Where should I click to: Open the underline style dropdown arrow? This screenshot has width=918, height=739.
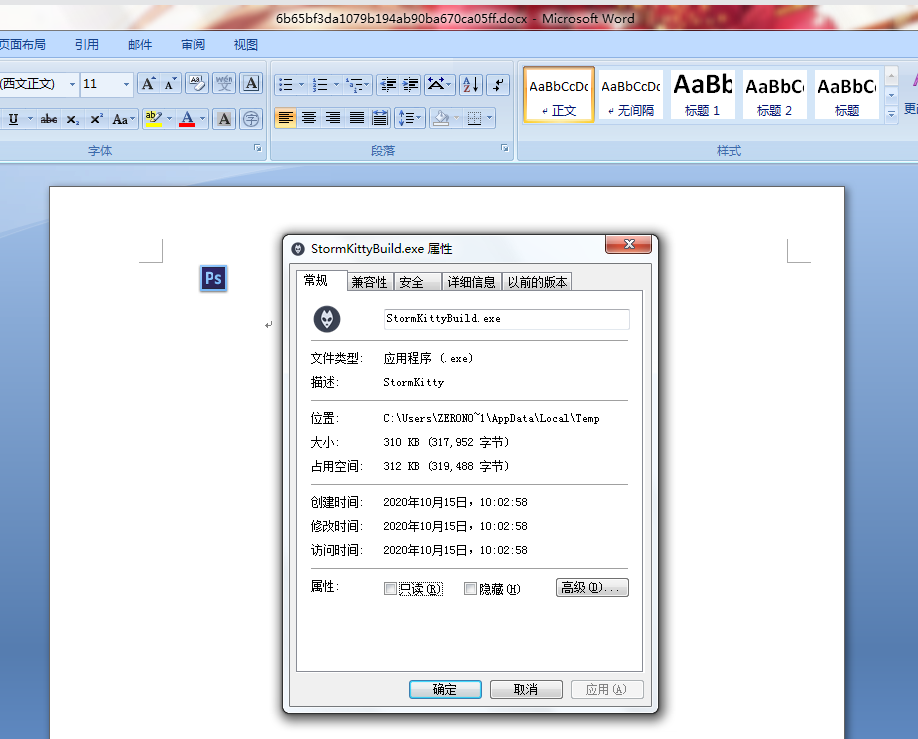tap(30, 119)
